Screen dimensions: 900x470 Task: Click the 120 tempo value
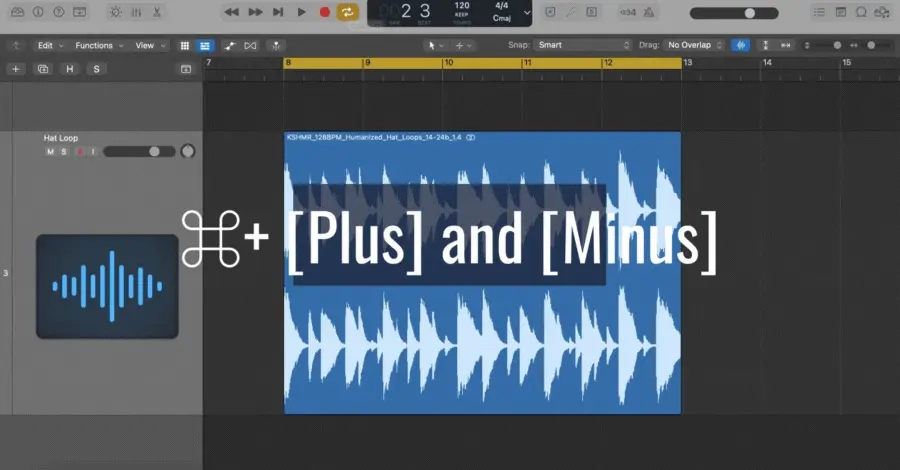pyautogui.click(x=462, y=6)
